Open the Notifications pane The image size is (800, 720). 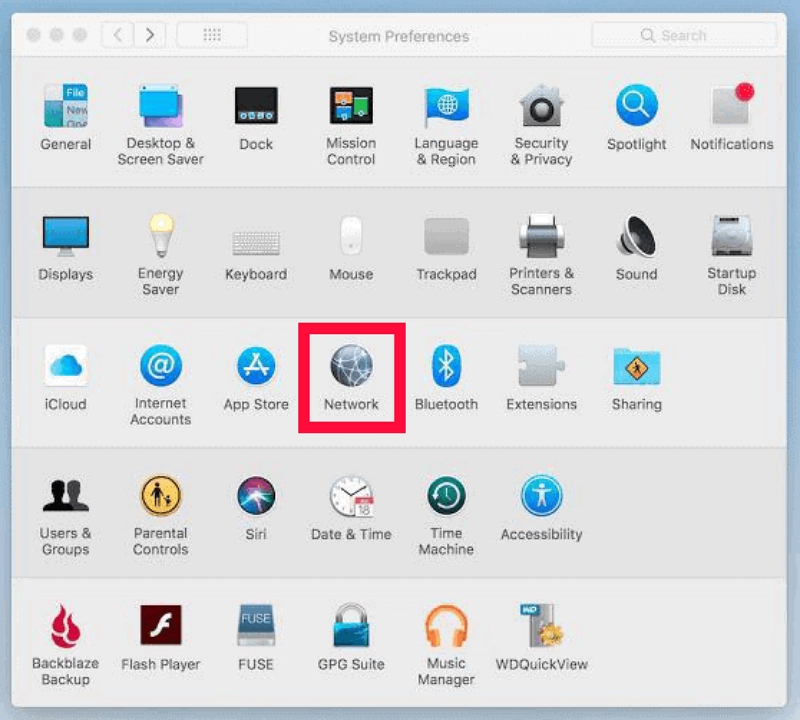tap(732, 117)
